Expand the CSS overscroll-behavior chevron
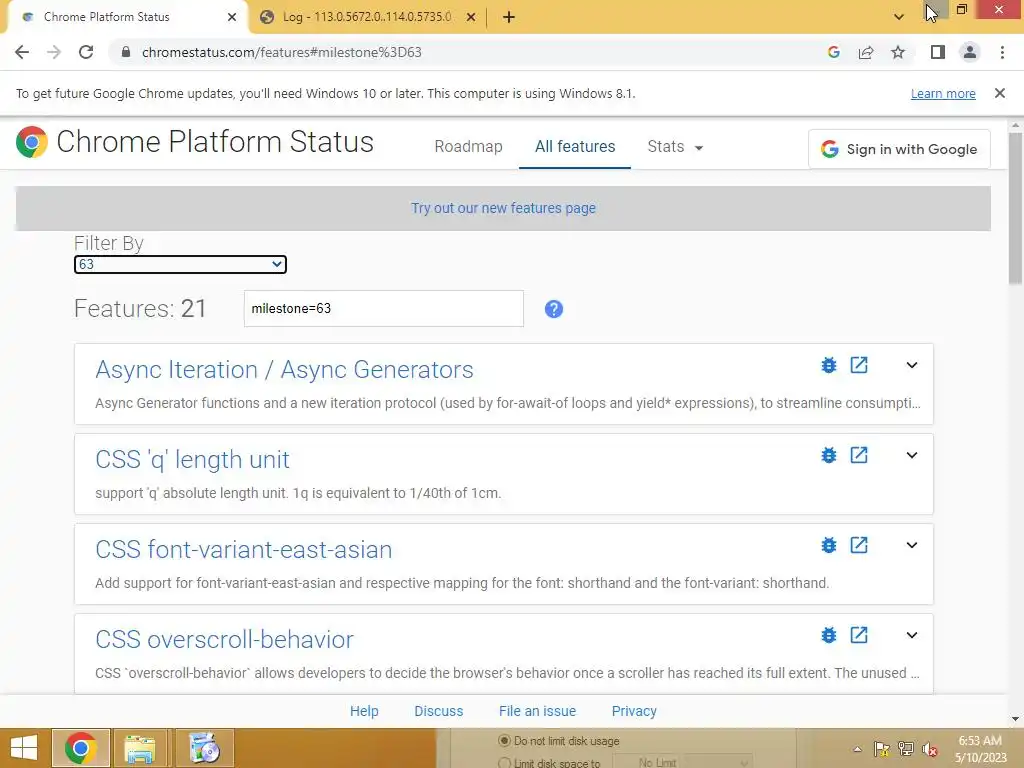1024x768 pixels. [x=912, y=635]
